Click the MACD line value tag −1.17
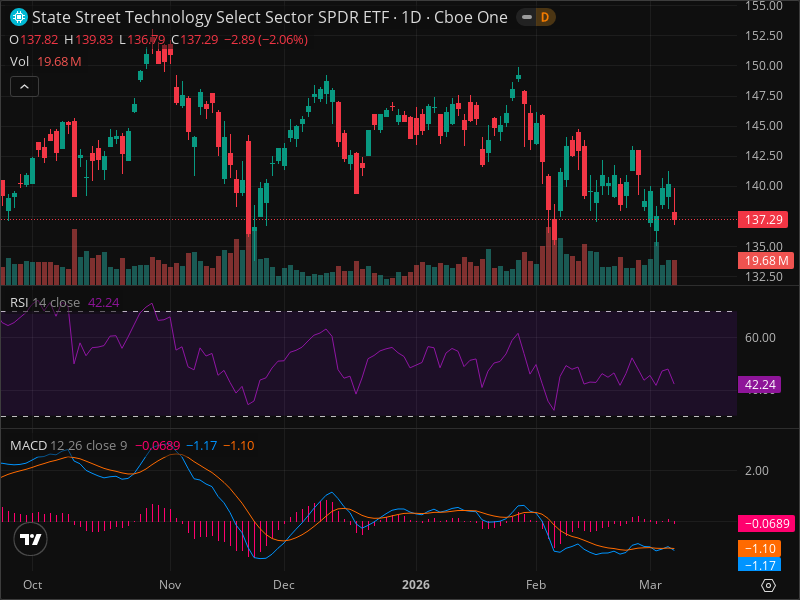Image resolution: width=800 pixels, height=600 pixels. click(x=759, y=564)
